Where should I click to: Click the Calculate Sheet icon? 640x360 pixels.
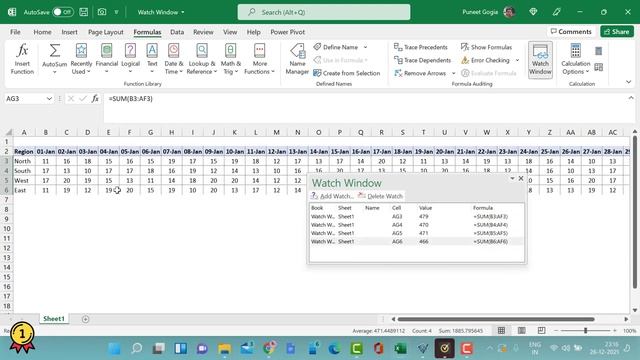598,67
